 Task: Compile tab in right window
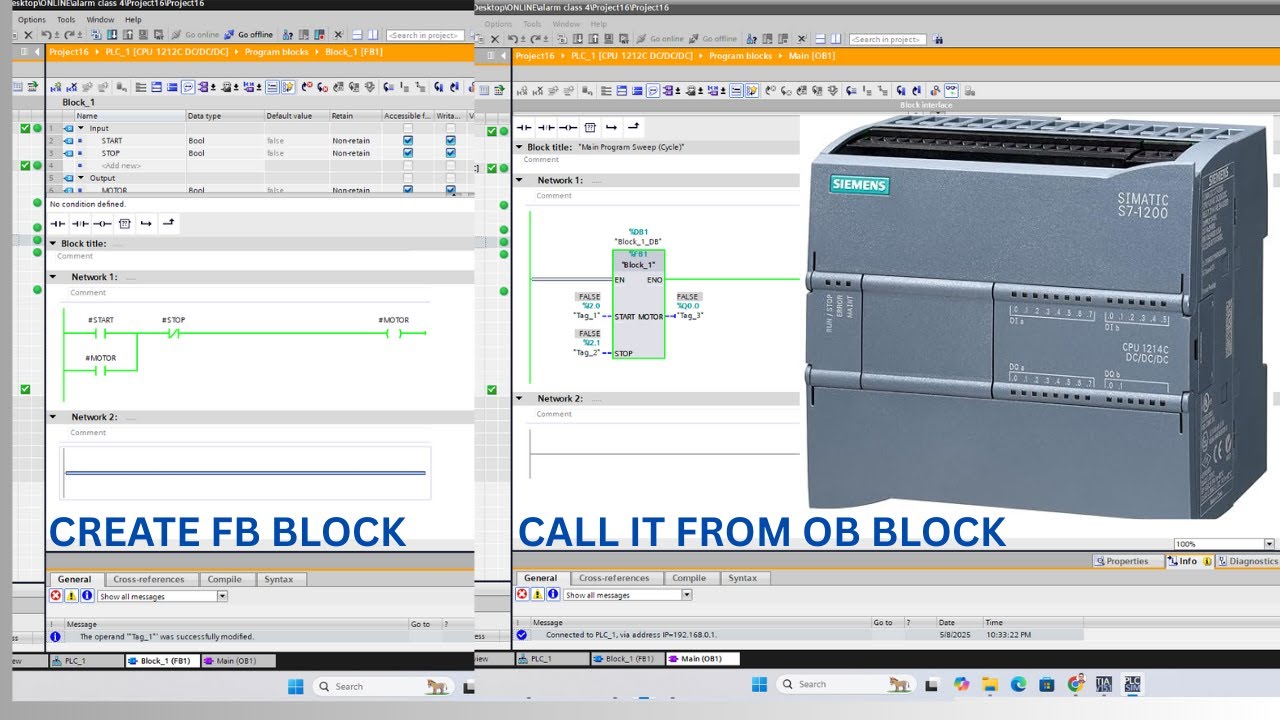pyautogui.click(x=689, y=578)
